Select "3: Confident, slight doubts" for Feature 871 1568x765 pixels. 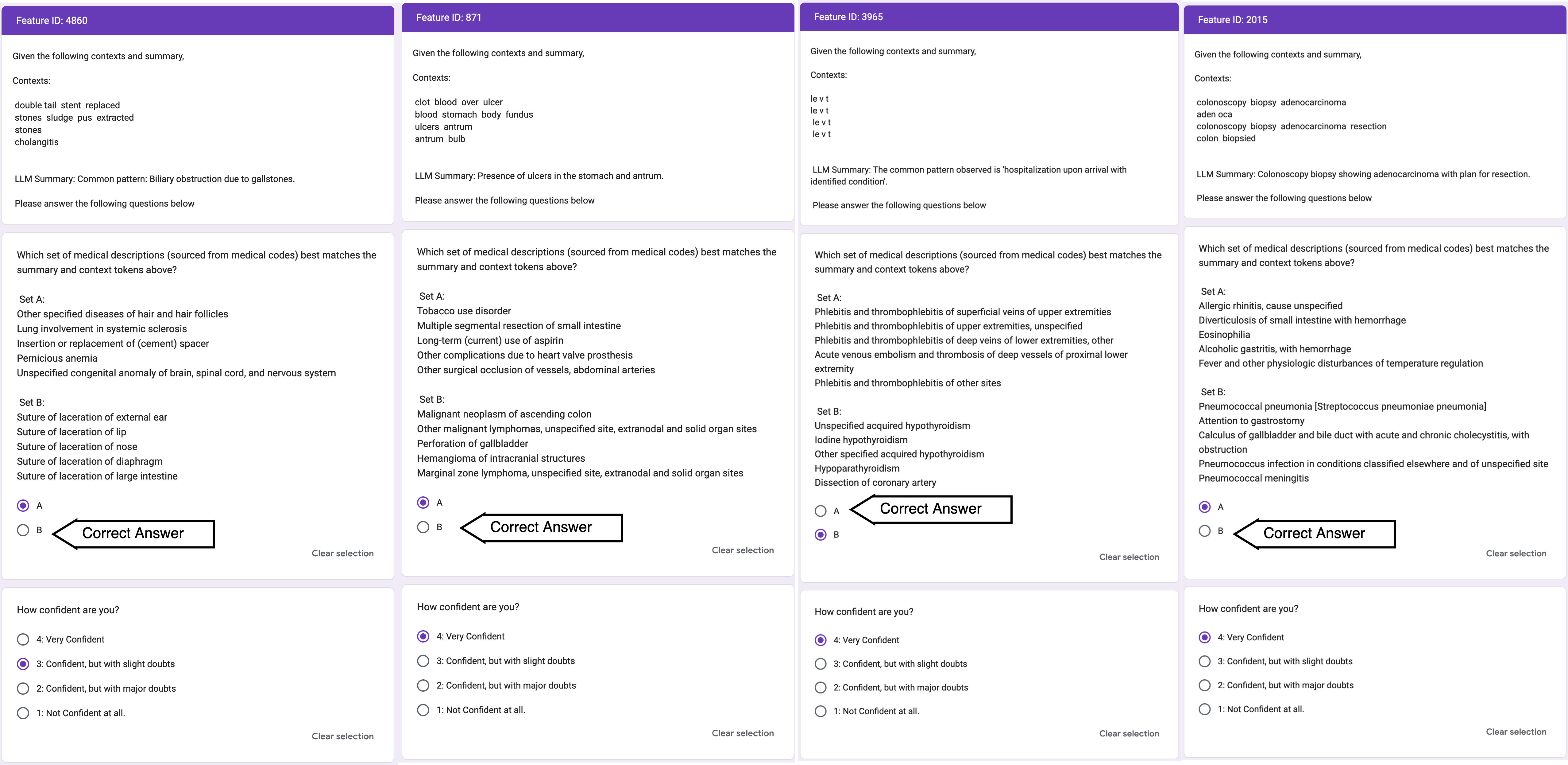(423, 661)
